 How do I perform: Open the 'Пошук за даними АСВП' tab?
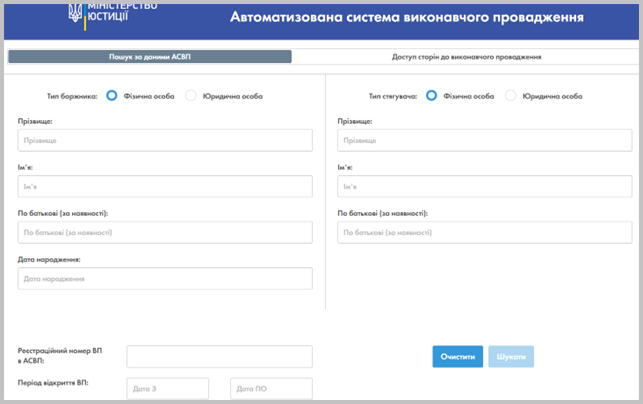pos(149,57)
